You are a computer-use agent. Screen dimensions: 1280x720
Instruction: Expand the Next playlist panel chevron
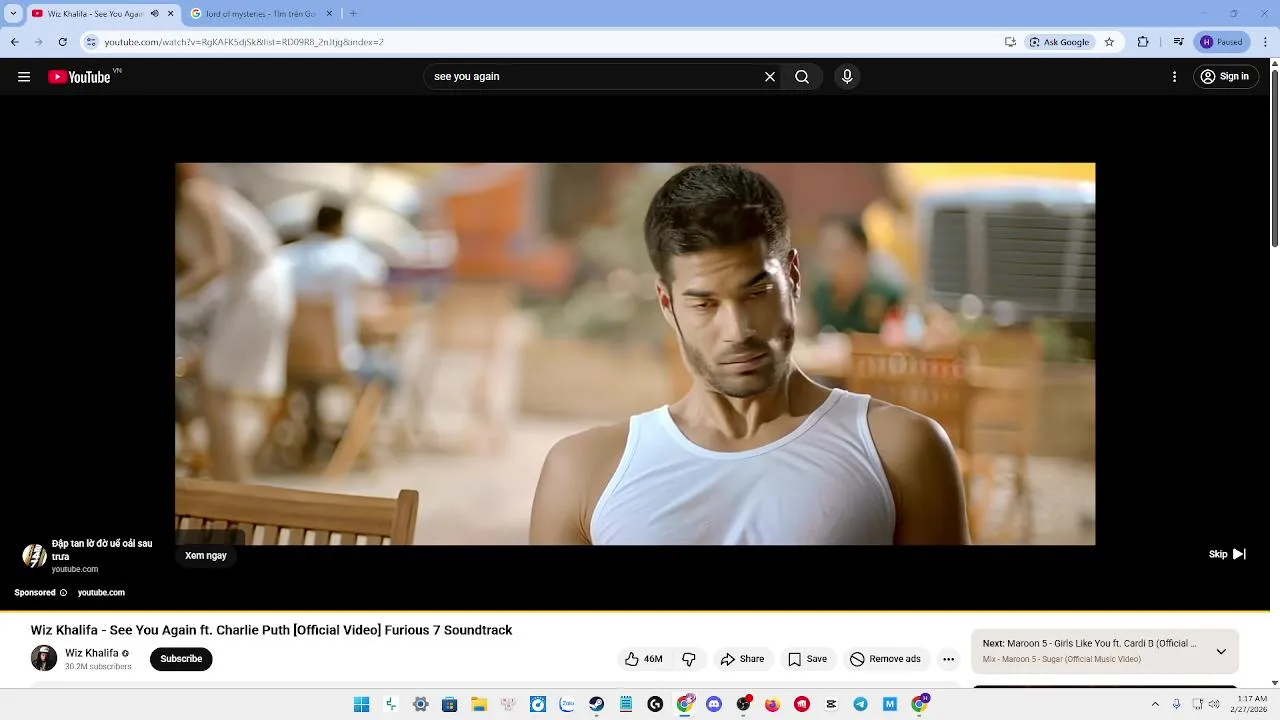1221,651
